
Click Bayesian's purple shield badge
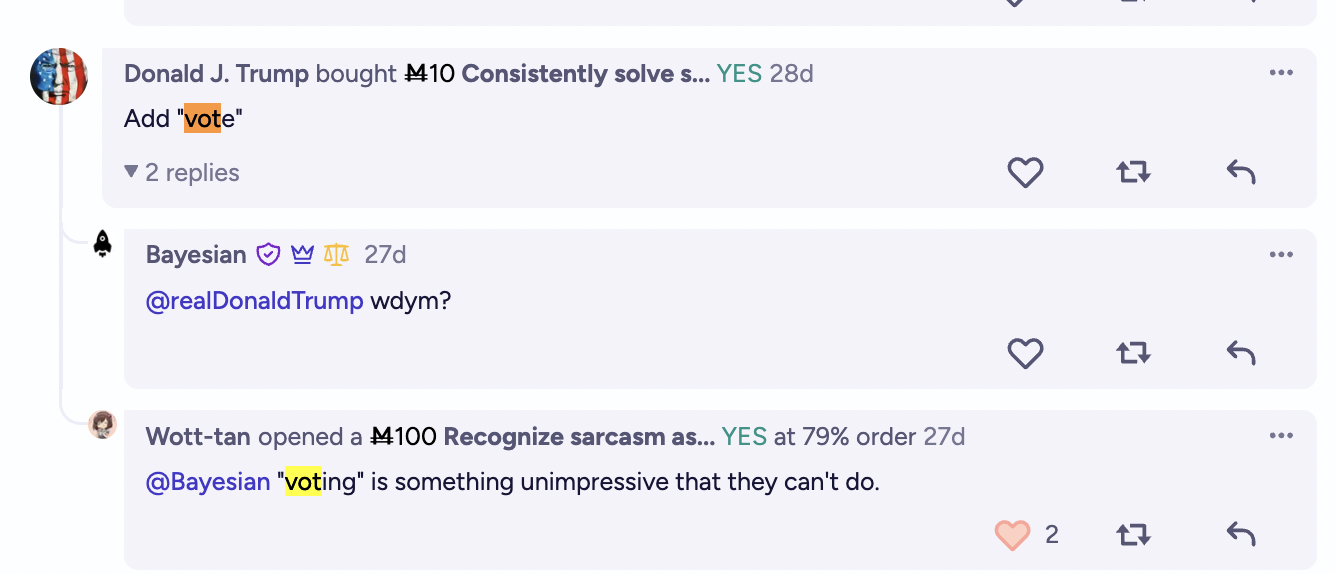point(268,254)
